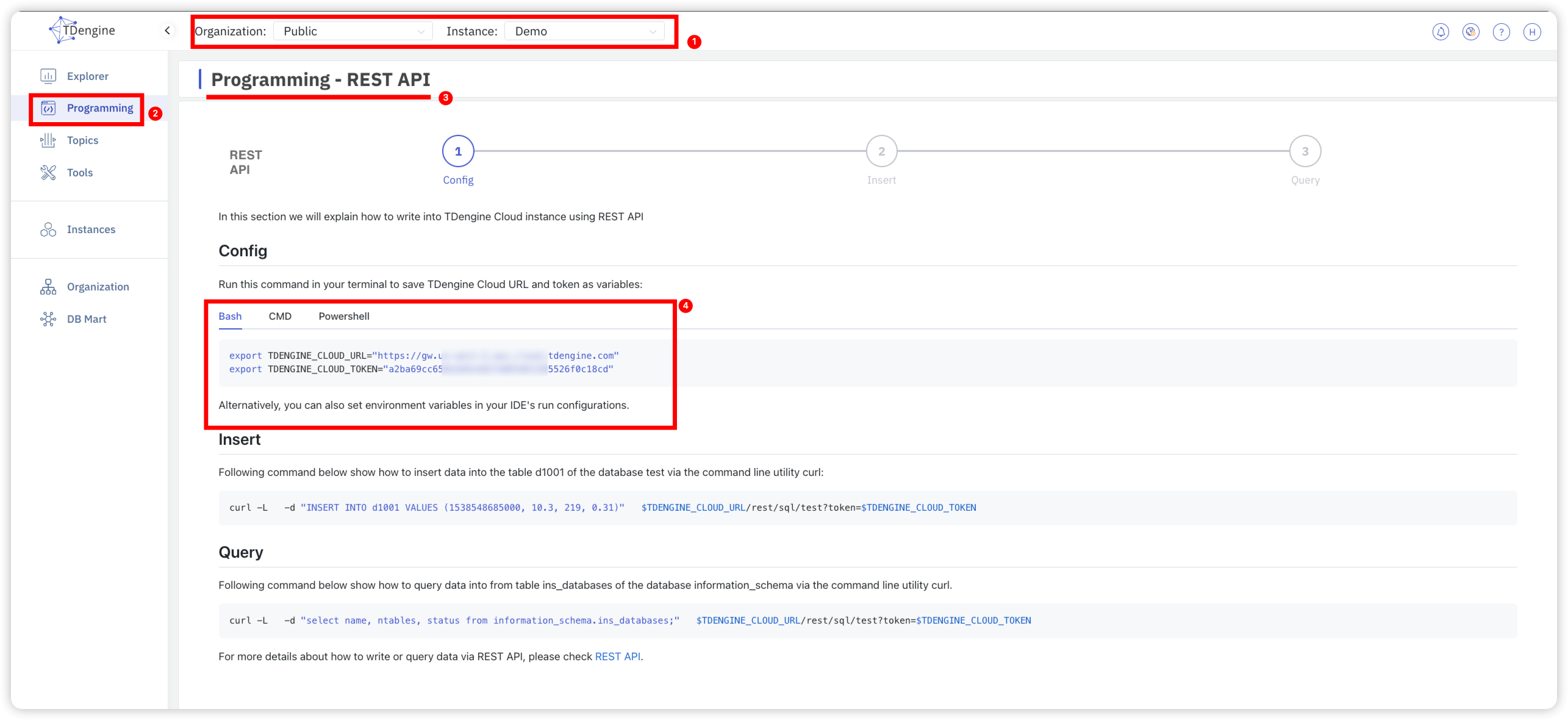The height and width of the screenshot is (720, 1568).
Task: Jump to the Query step in progress indicator
Action: [1305, 151]
